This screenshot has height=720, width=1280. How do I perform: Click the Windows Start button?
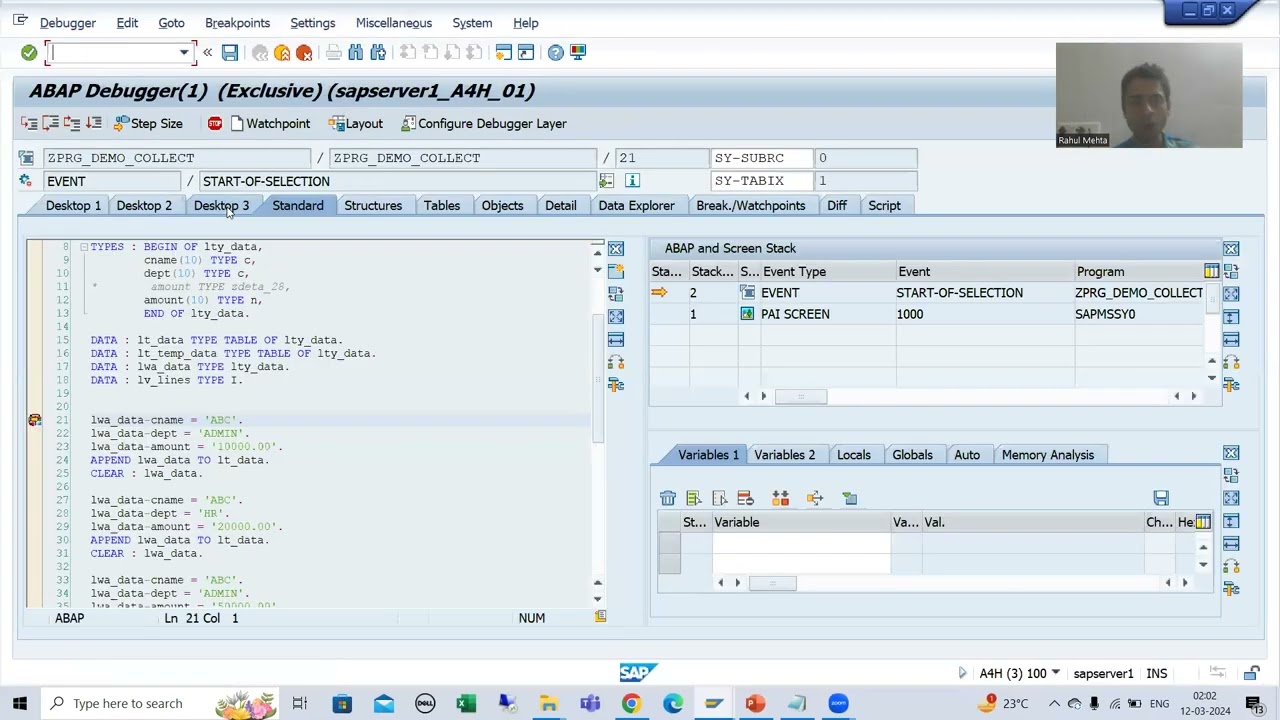click(x=20, y=703)
